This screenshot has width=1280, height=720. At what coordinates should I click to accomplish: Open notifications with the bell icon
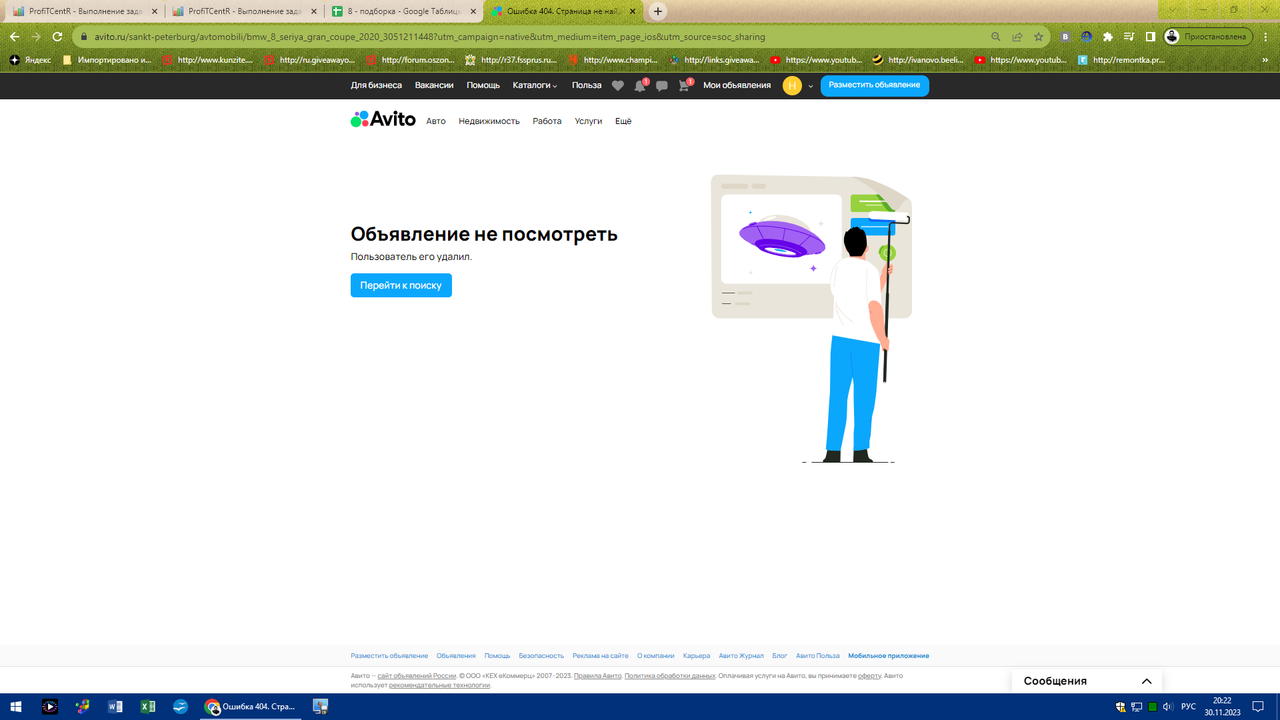coord(640,85)
